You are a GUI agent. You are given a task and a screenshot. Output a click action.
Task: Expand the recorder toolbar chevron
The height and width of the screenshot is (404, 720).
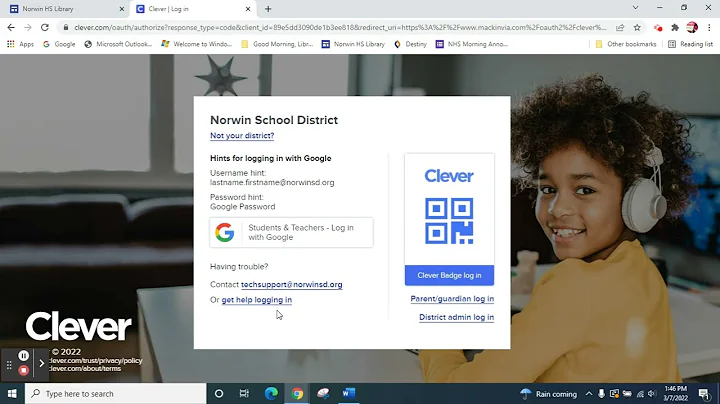[x=41, y=364]
